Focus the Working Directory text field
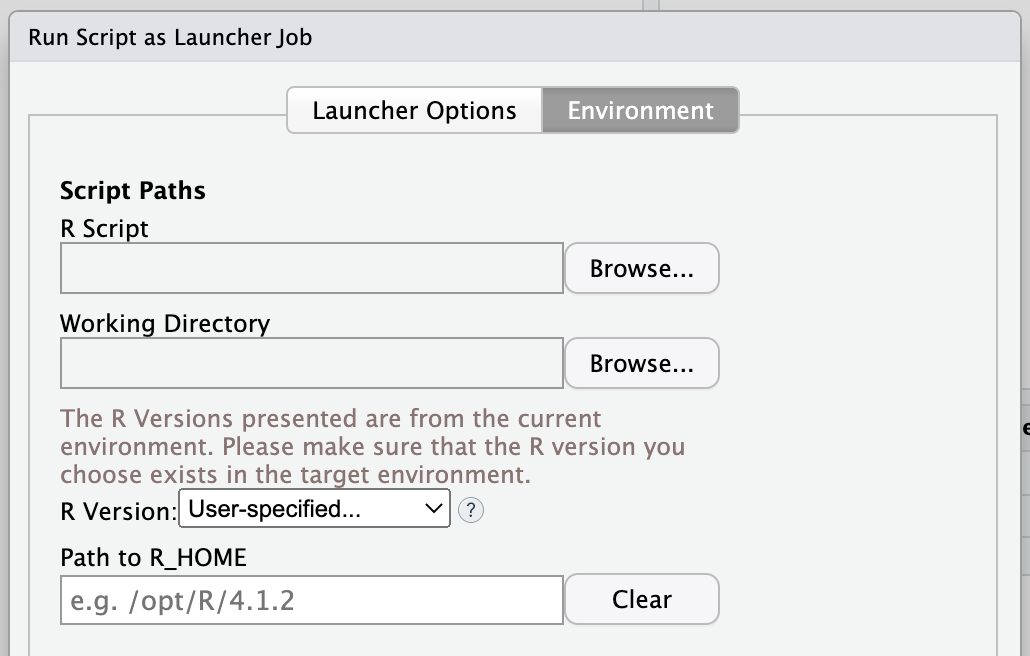 [311, 363]
